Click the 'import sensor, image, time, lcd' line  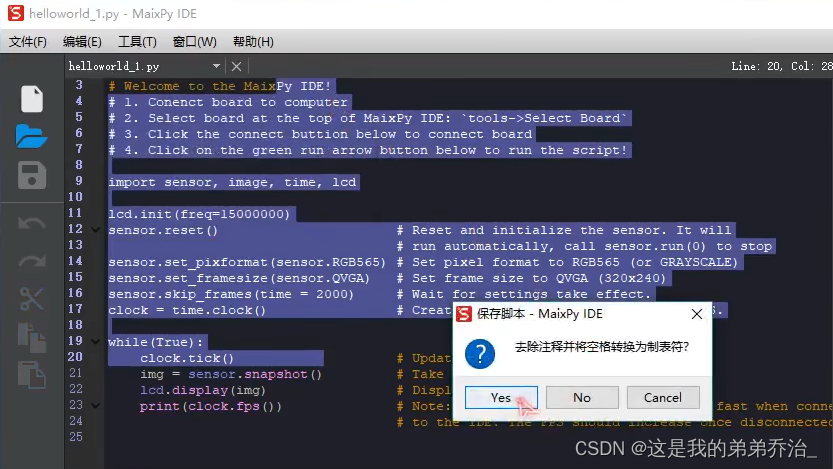232,182
